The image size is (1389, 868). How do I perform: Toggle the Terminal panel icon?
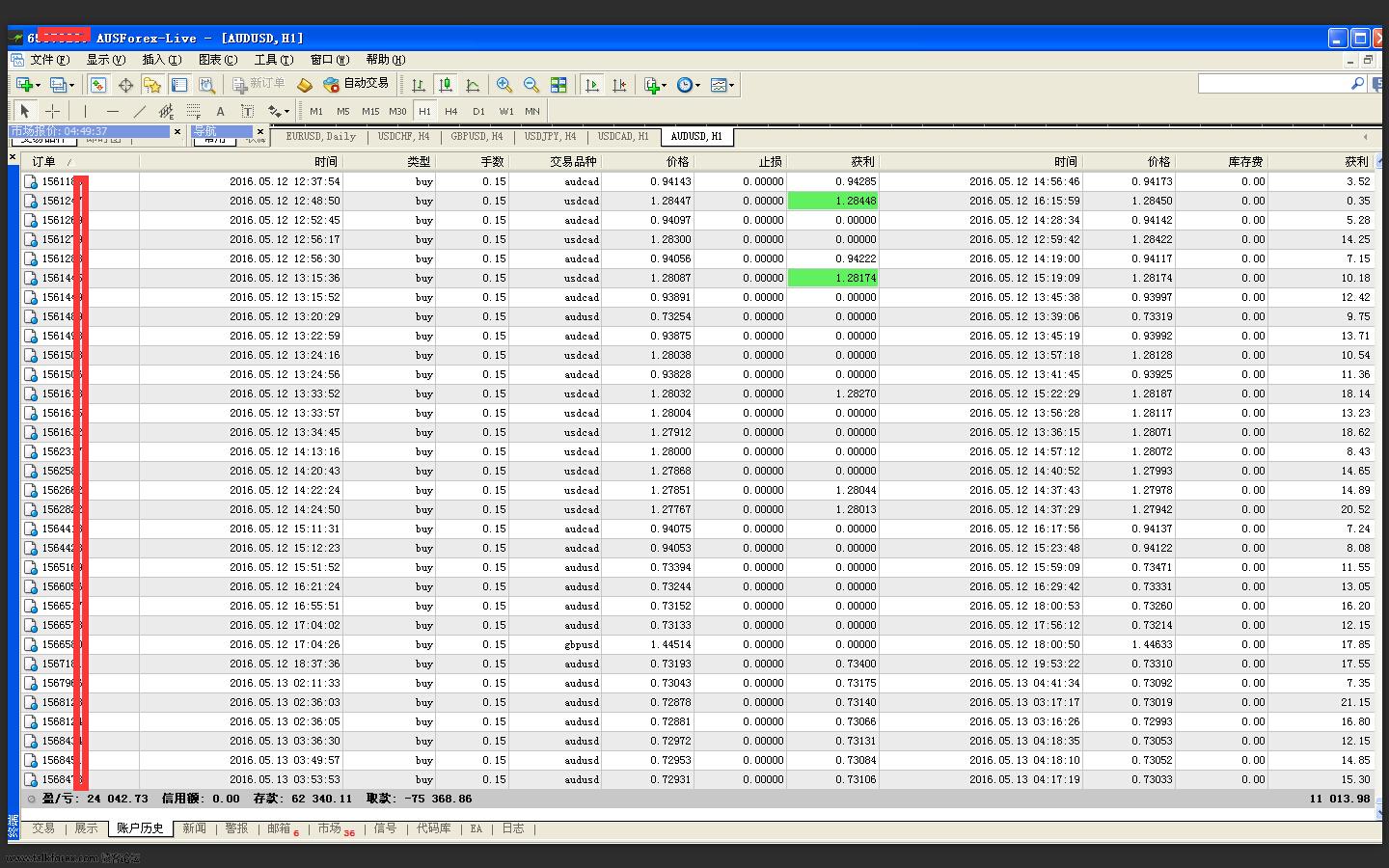pyautogui.click(x=179, y=85)
